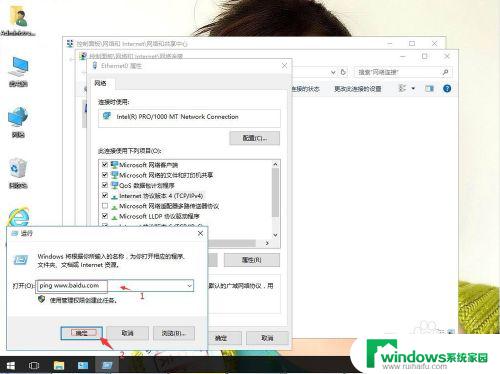Select the QoS packet scheduler item text

pos(147,185)
